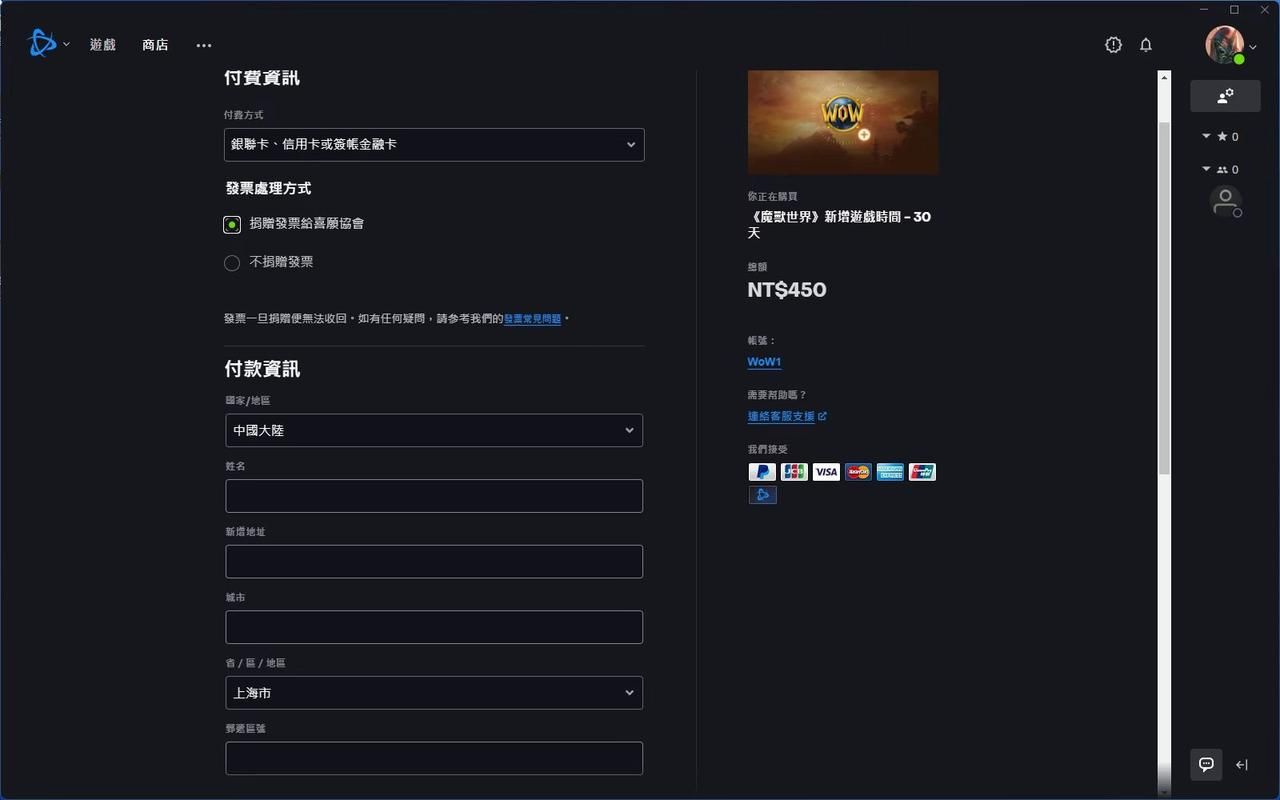The width and height of the screenshot is (1280, 800).
Task: Click the 需要幫助嗎？ label
Action: 777,395
